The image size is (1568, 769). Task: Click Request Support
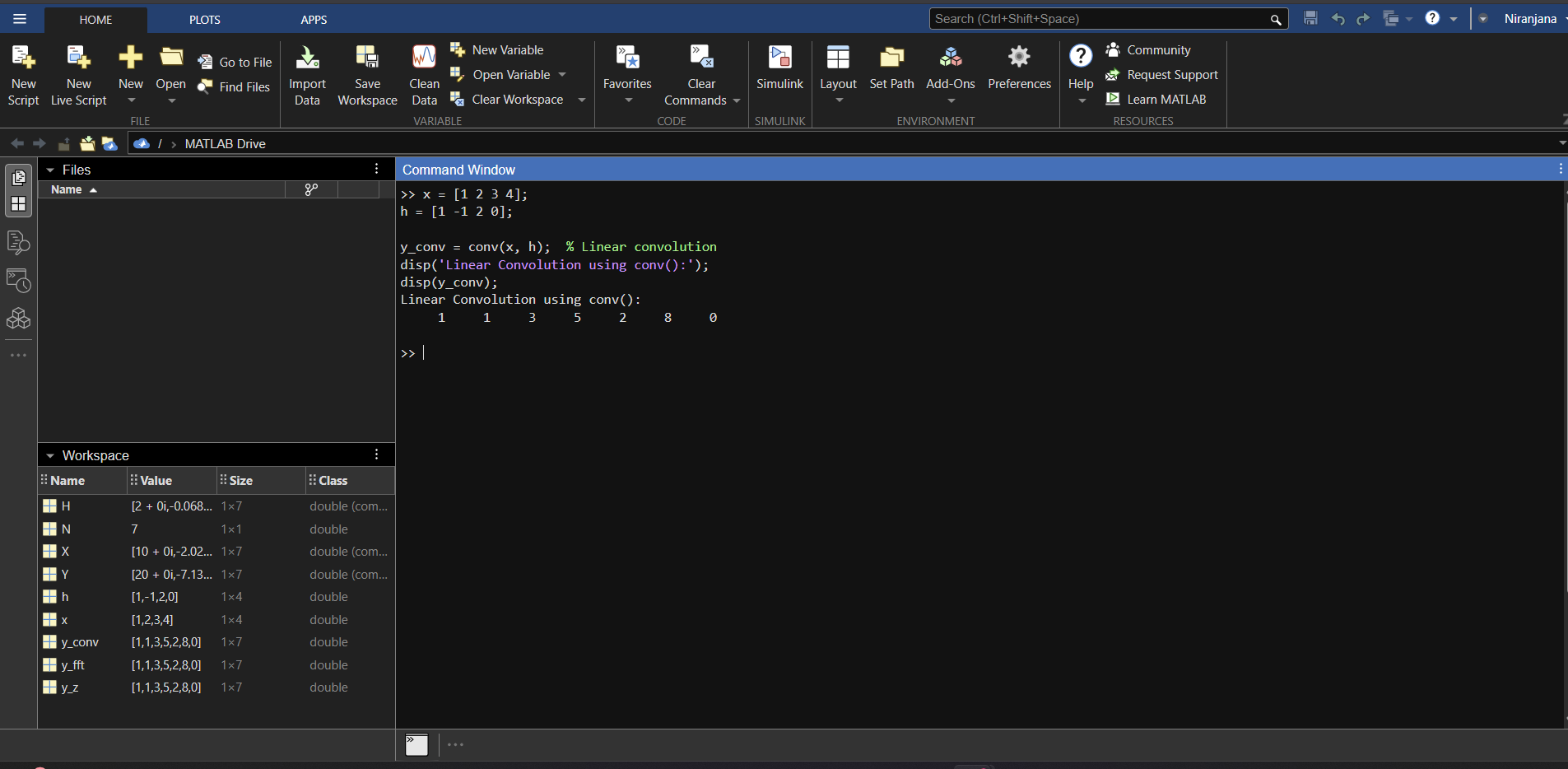pos(1161,75)
